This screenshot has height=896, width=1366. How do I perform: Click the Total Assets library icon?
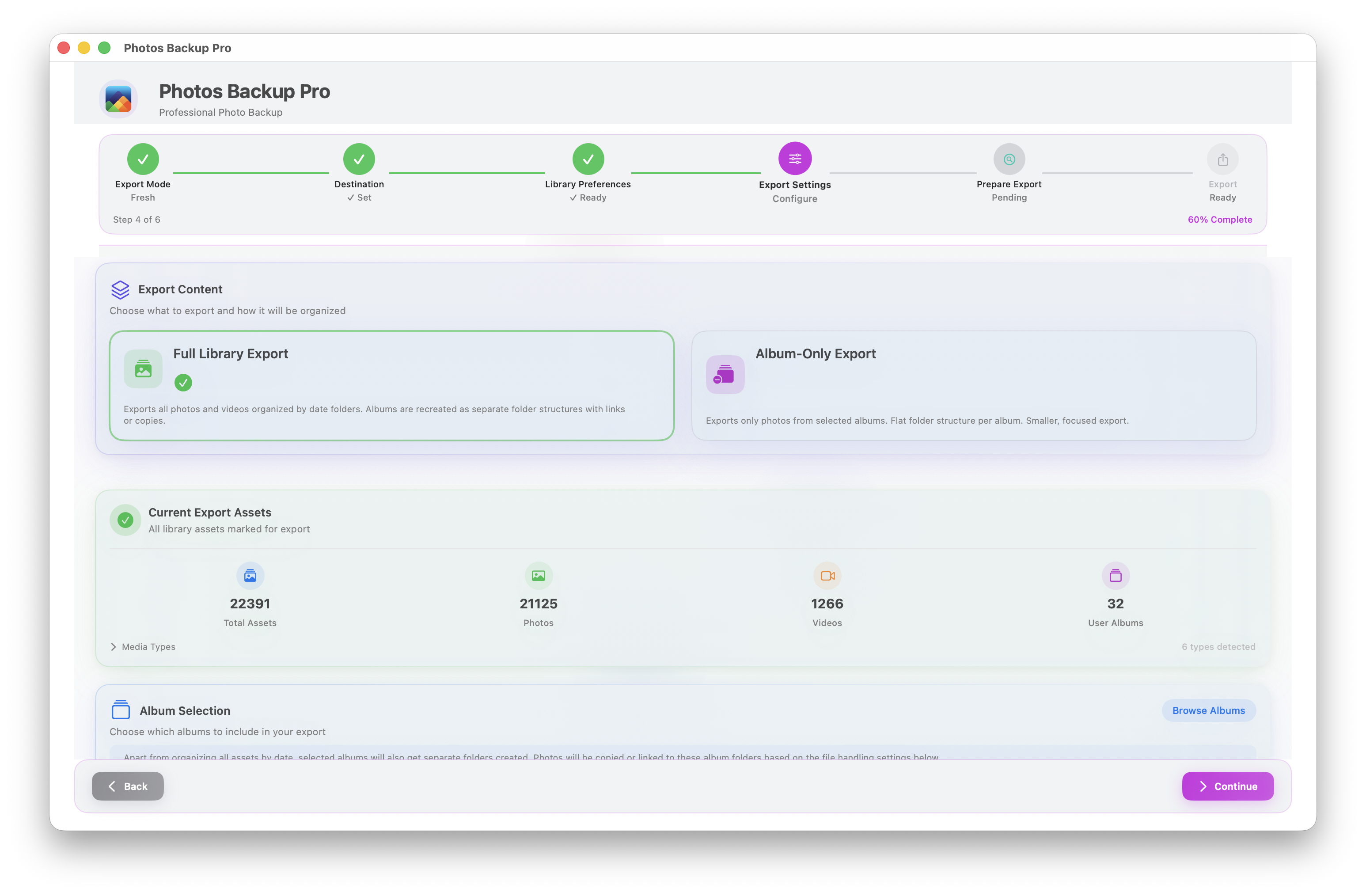coord(250,576)
